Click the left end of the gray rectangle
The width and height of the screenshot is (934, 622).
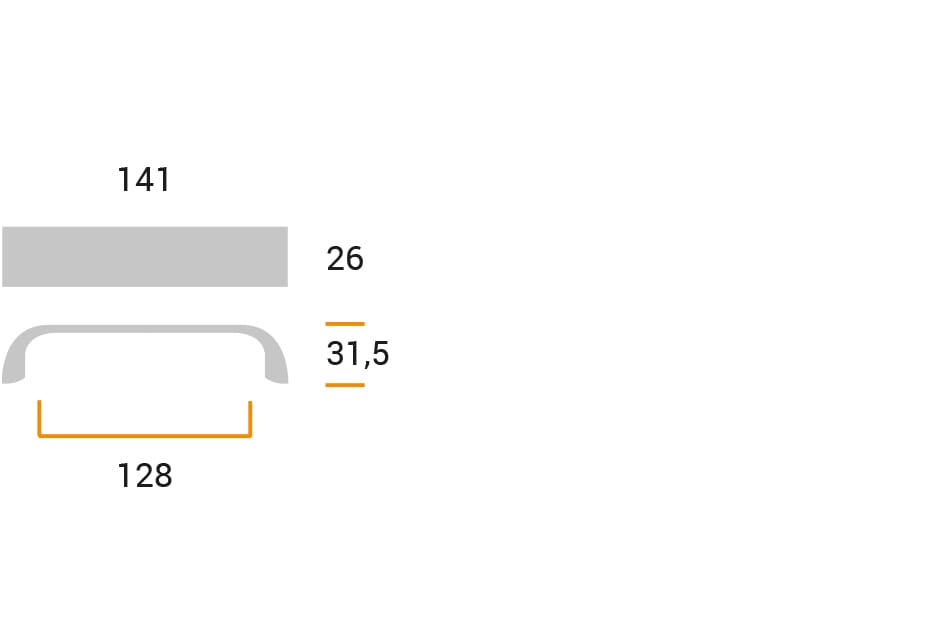(8, 257)
